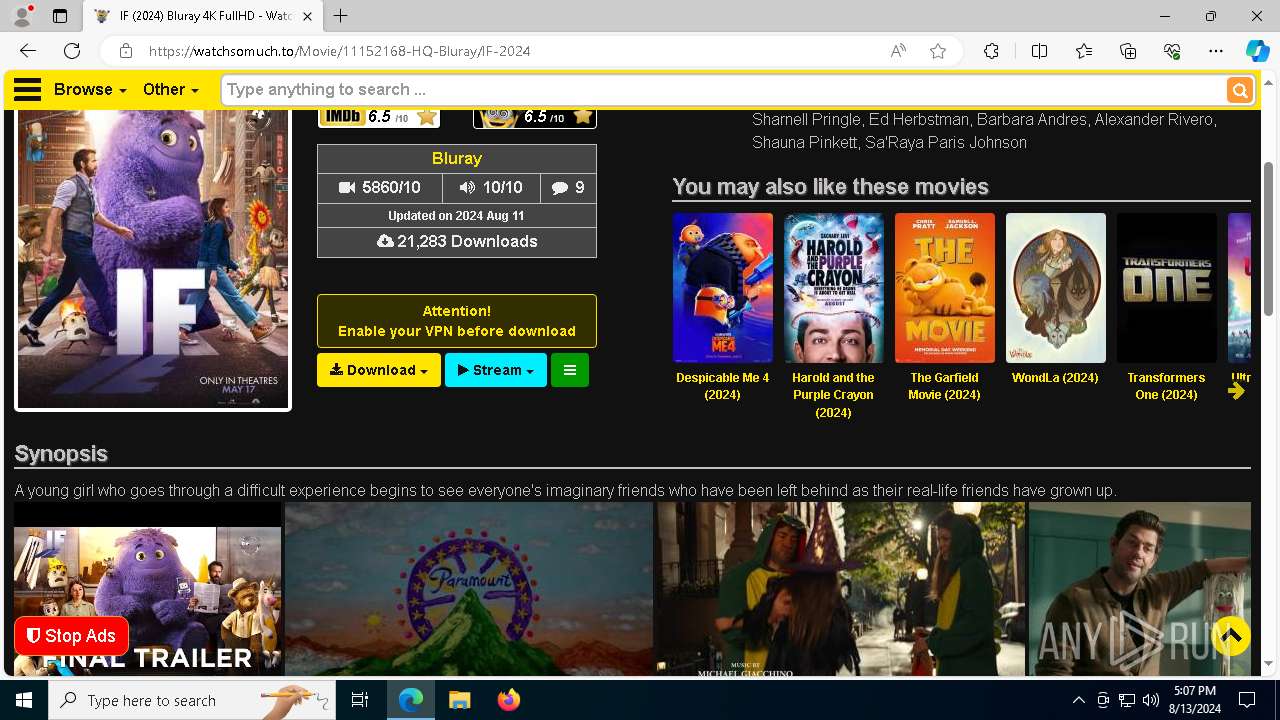Image resolution: width=1280 pixels, height=720 pixels.
Task: Open a new browser tab
Action: (x=341, y=16)
